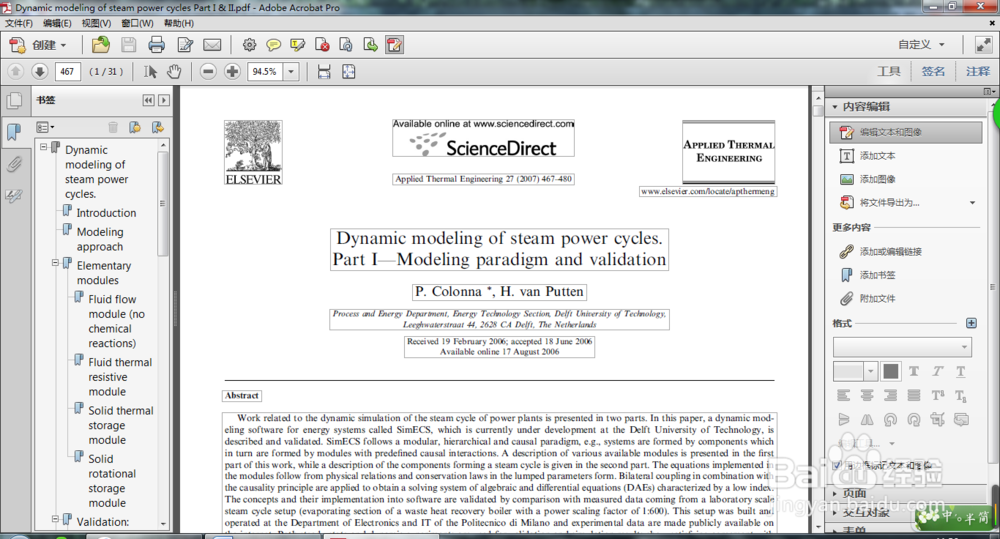The width and height of the screenshot is (1000, 539).
Task: Open the 文件(F) menu
Action: click(x=19, y=23)
